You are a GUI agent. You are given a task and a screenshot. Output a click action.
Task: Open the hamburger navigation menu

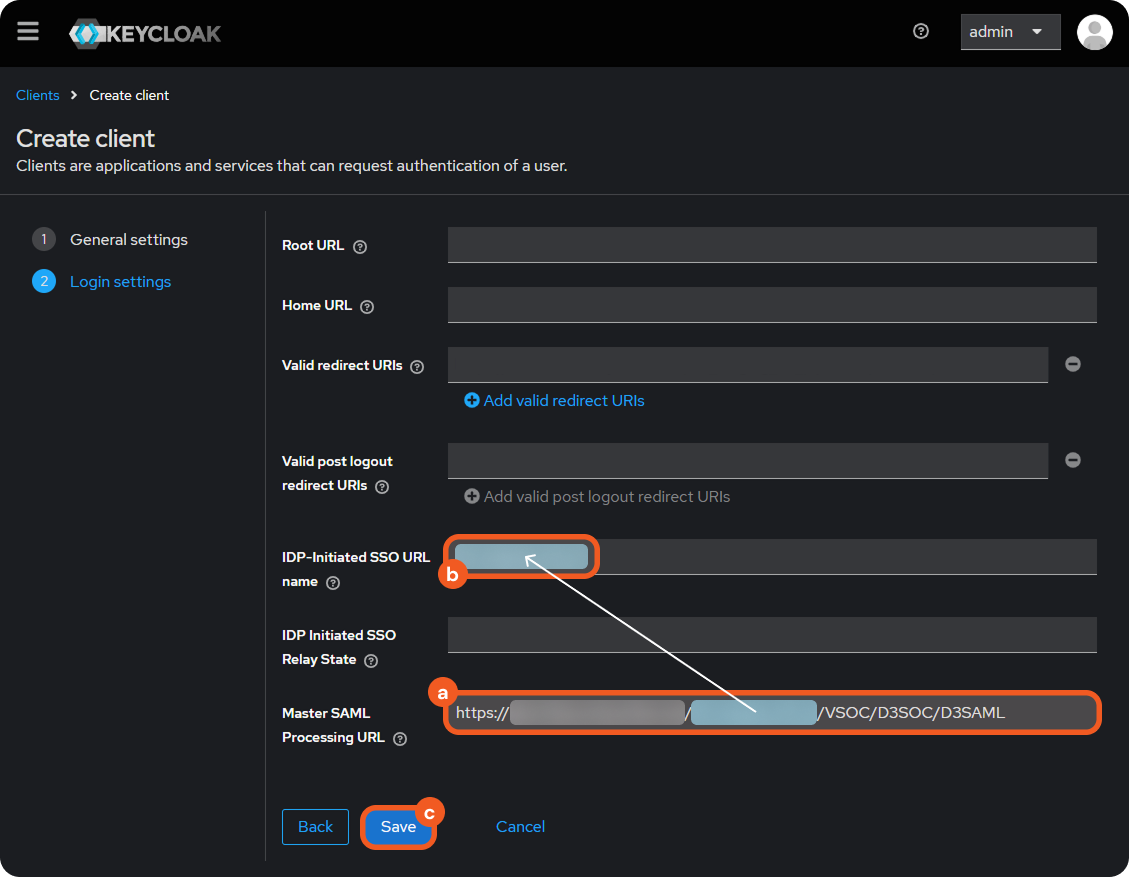coord(28,32)
